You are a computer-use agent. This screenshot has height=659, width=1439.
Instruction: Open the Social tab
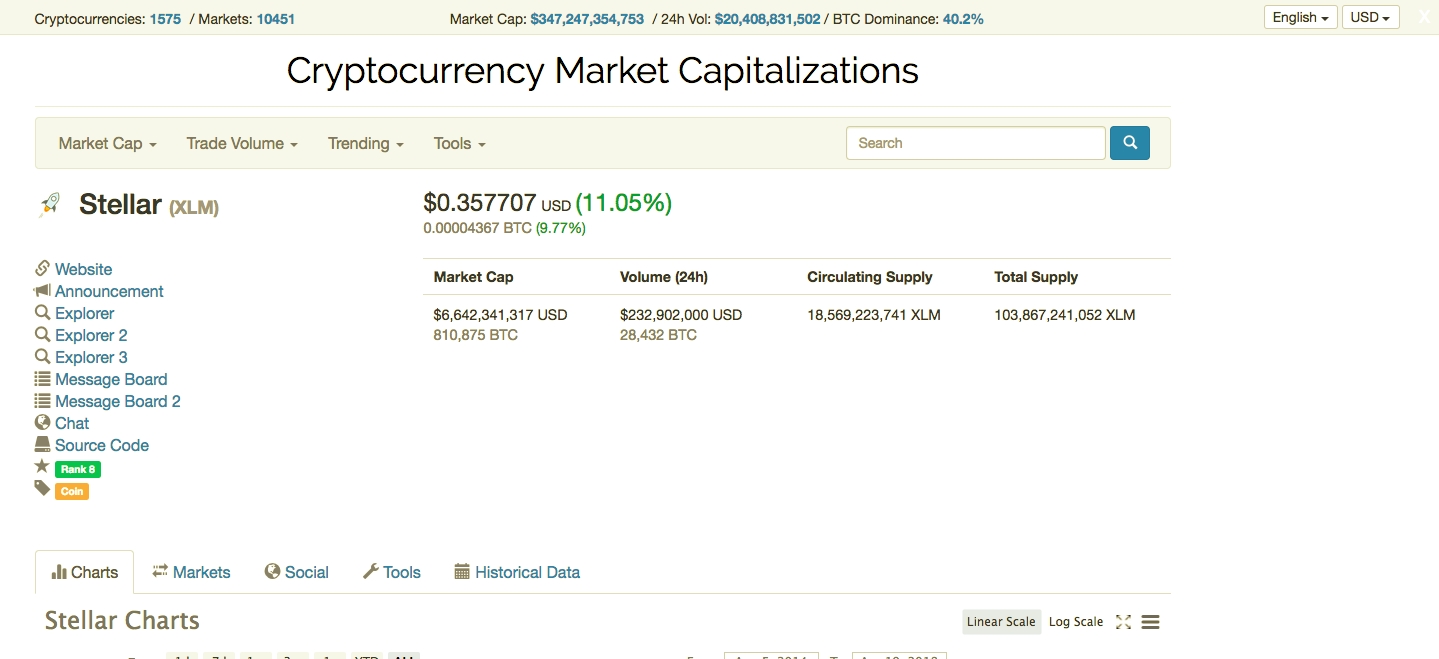[x=297, y=572]
